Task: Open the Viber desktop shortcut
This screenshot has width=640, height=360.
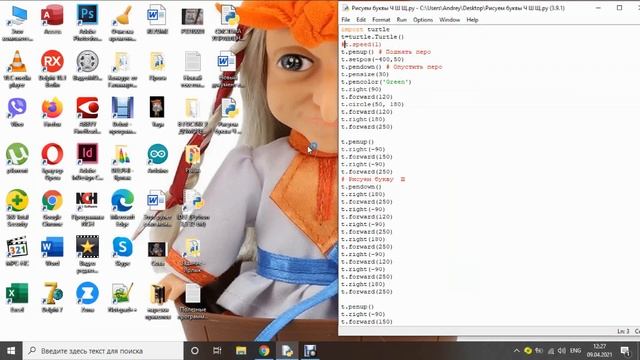Action: [x=17, y=112]
